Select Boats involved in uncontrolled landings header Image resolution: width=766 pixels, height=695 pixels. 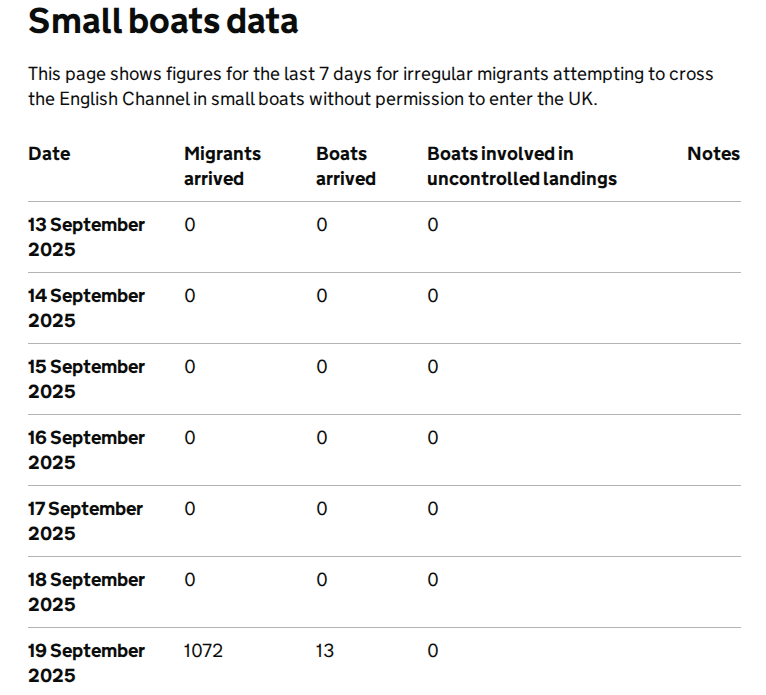point(522,166)
